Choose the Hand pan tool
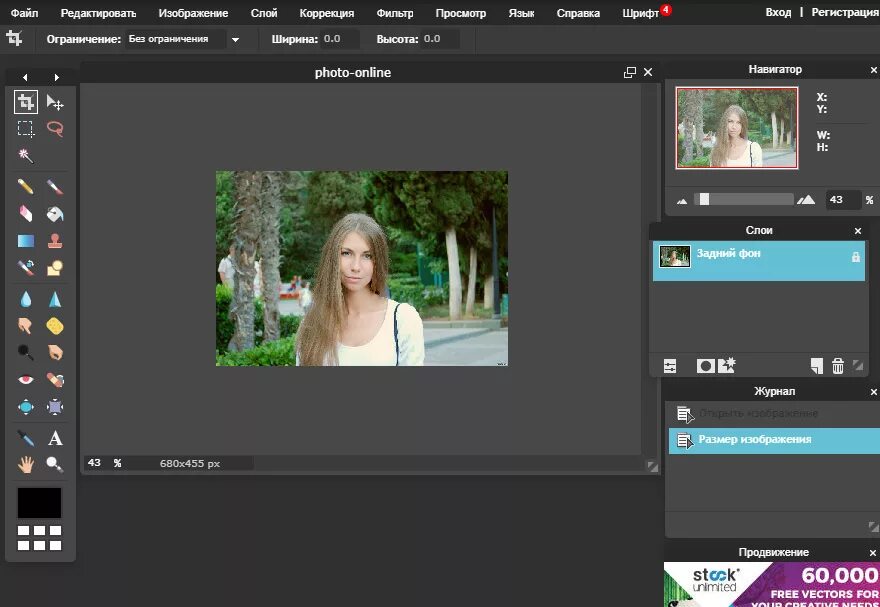Viewport: 880px width, 607px height. 26,465
